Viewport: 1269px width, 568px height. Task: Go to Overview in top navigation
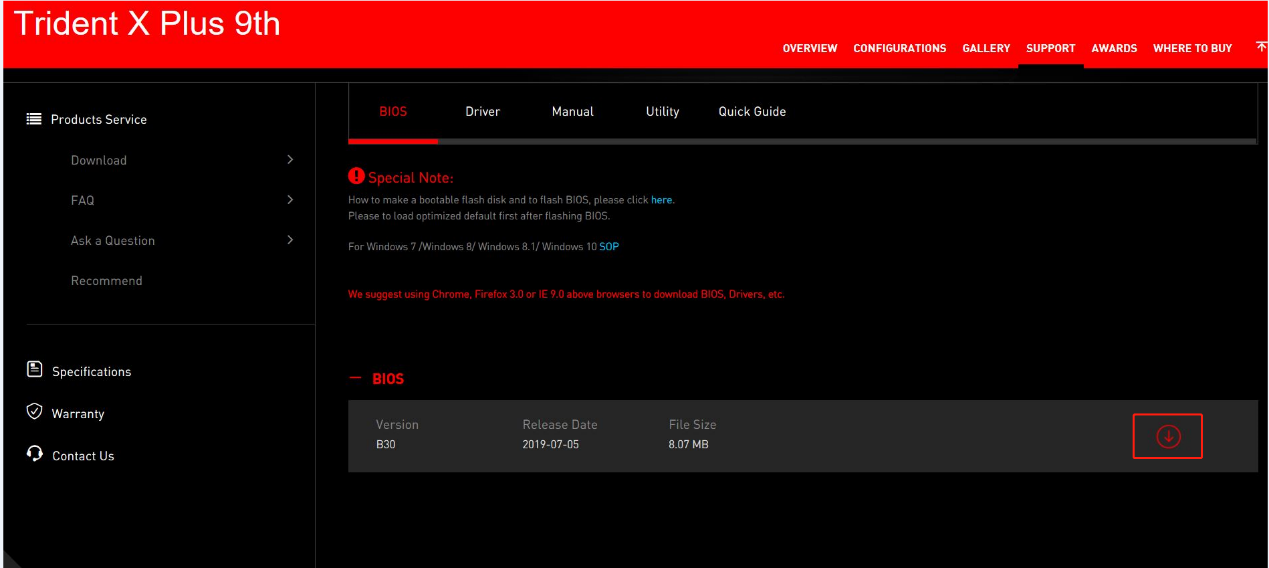810,48
